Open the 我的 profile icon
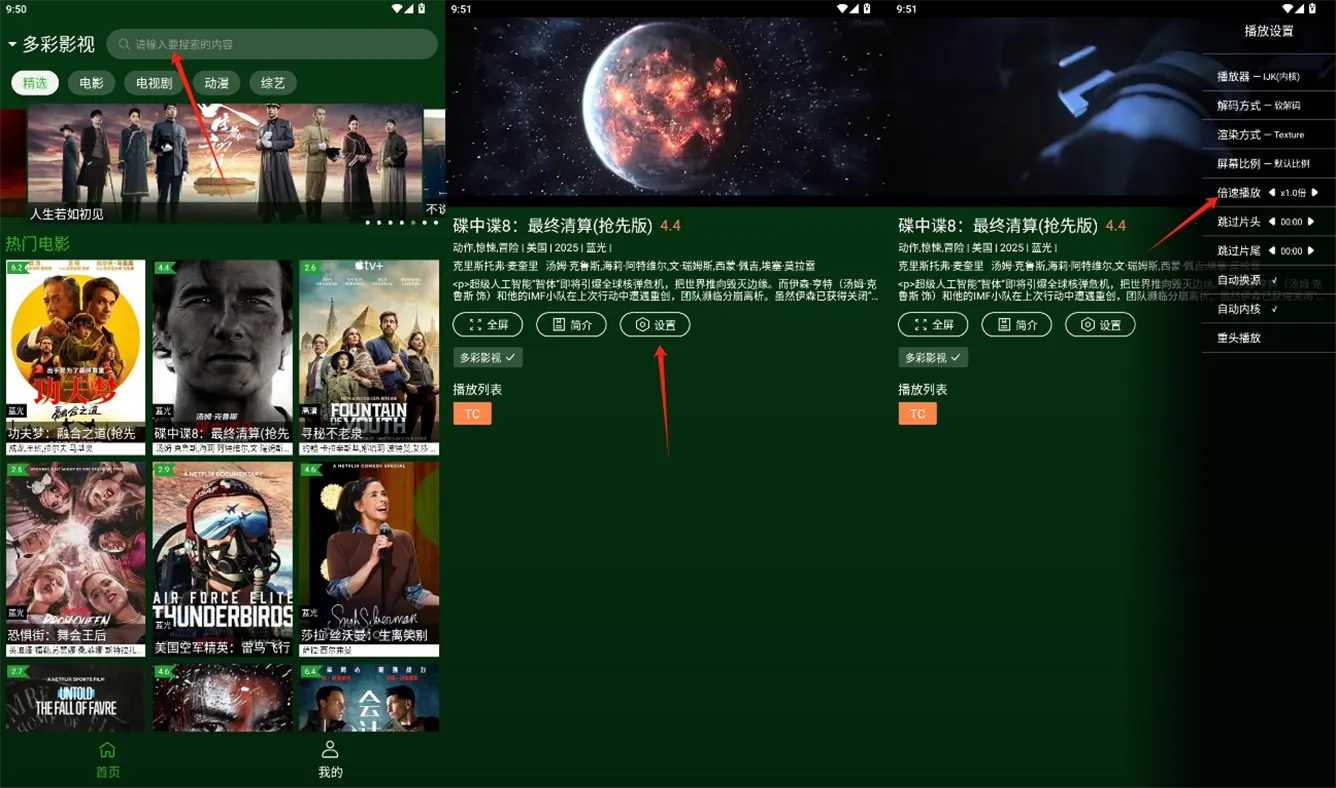 point(330,750)
